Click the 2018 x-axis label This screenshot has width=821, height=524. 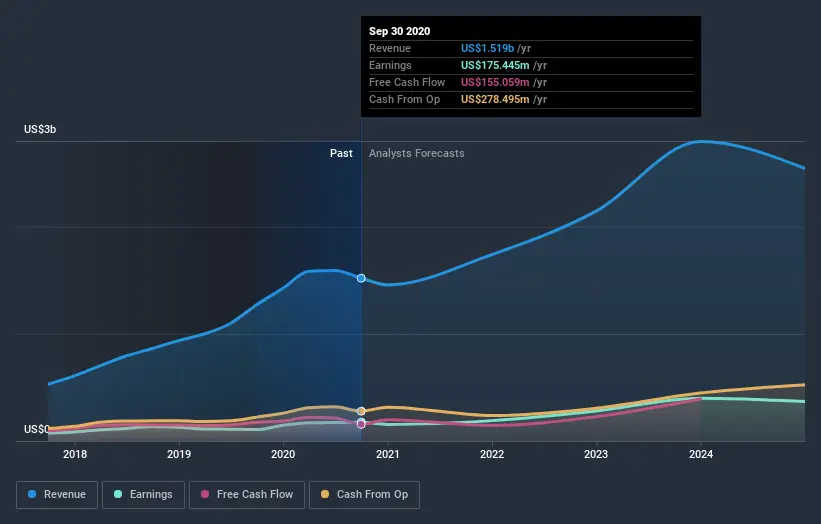click(75, 454)
